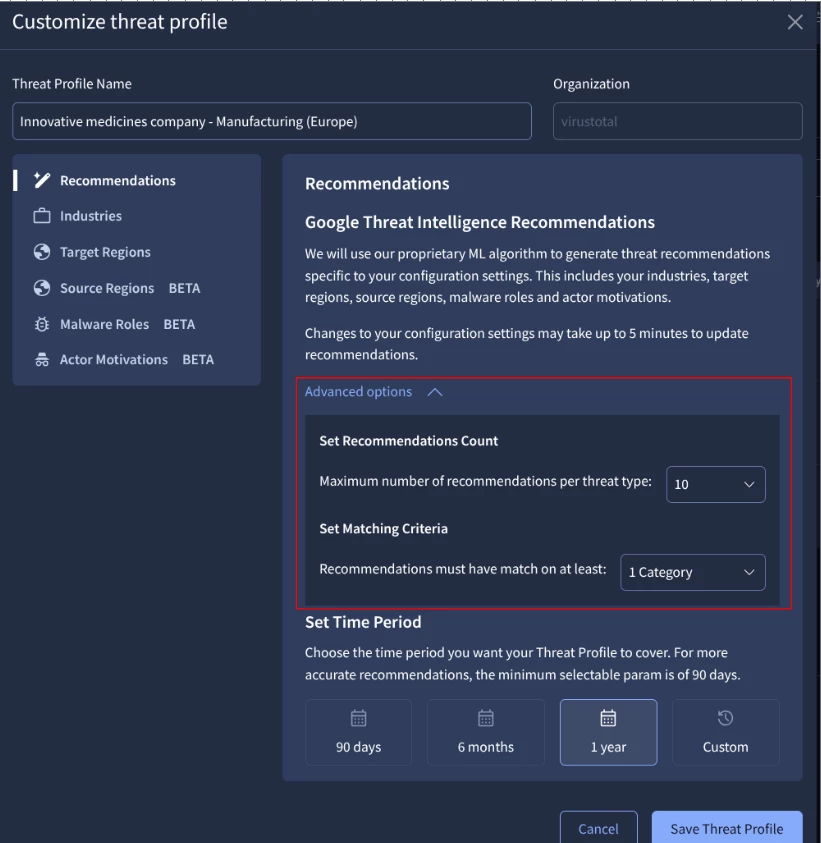Viewport: 821px width, 843px height.
Task: Click the bug icon for Malware Roles
Action: click(x=42, y=324)
